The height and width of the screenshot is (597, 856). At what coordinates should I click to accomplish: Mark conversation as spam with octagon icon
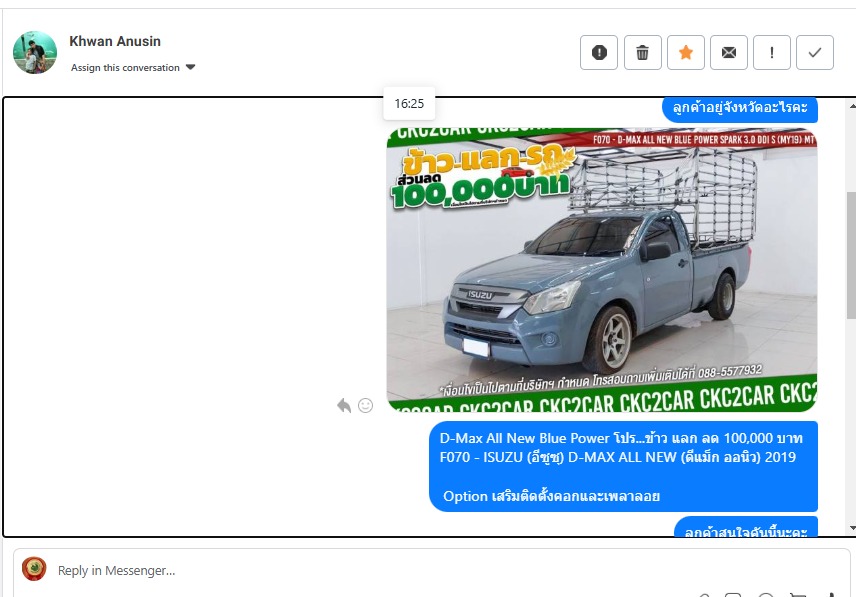click(x=599, y=53)
